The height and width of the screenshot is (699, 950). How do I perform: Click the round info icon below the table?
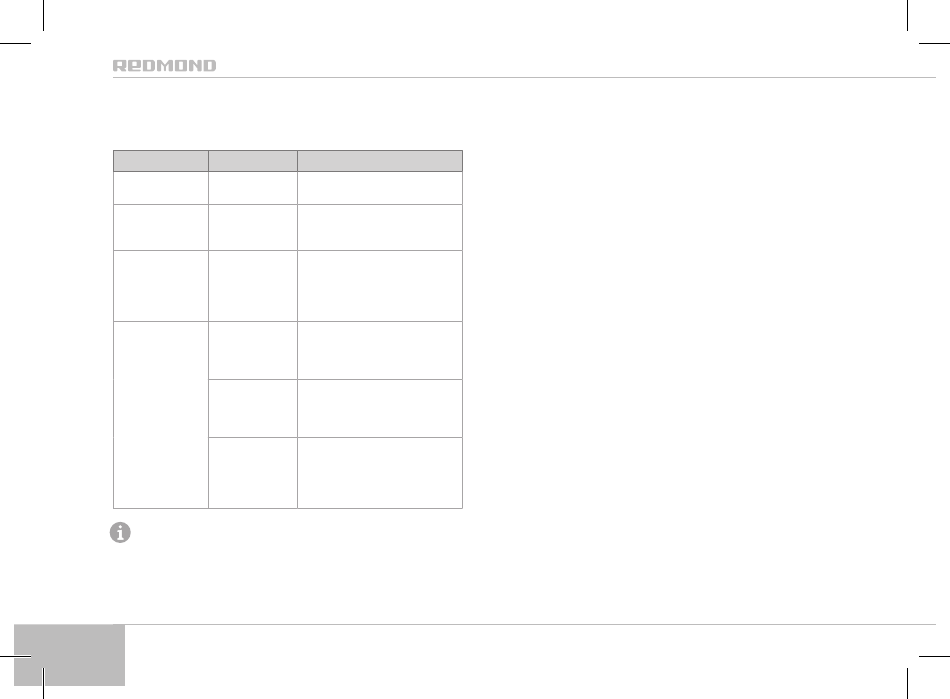[120, 532]
